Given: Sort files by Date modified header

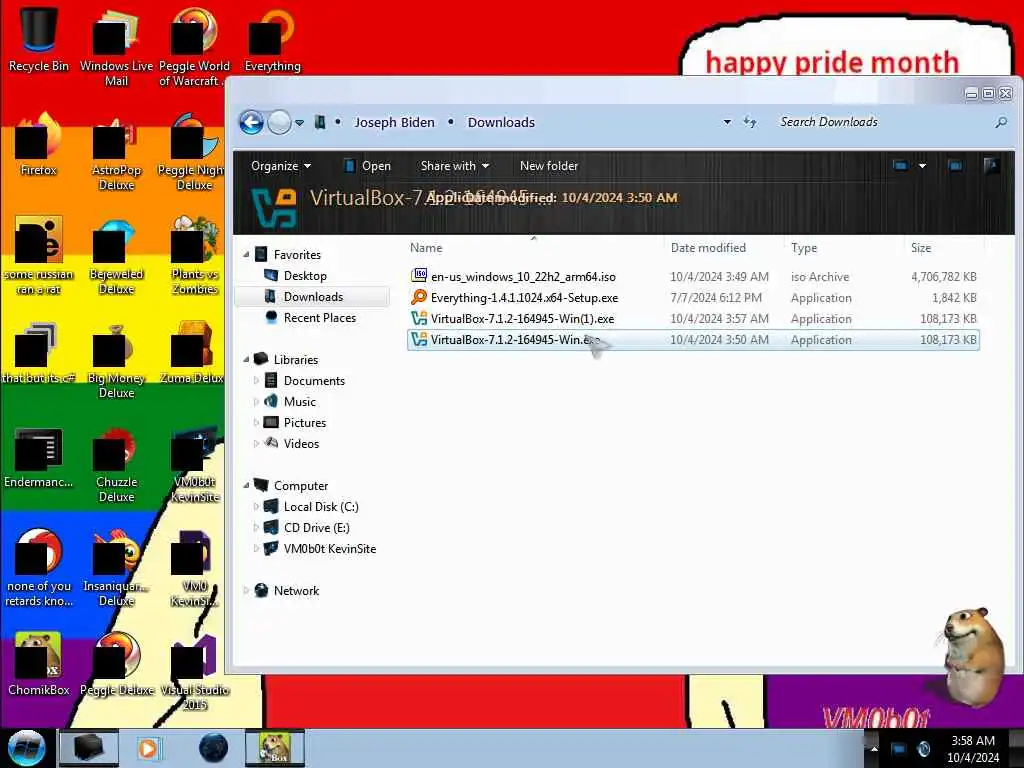Looking at the screenshot, I should (722, 248).
